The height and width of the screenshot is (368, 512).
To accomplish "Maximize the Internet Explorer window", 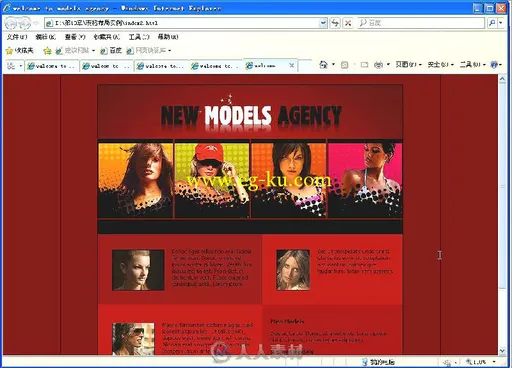I will click(x=489, y=8).
